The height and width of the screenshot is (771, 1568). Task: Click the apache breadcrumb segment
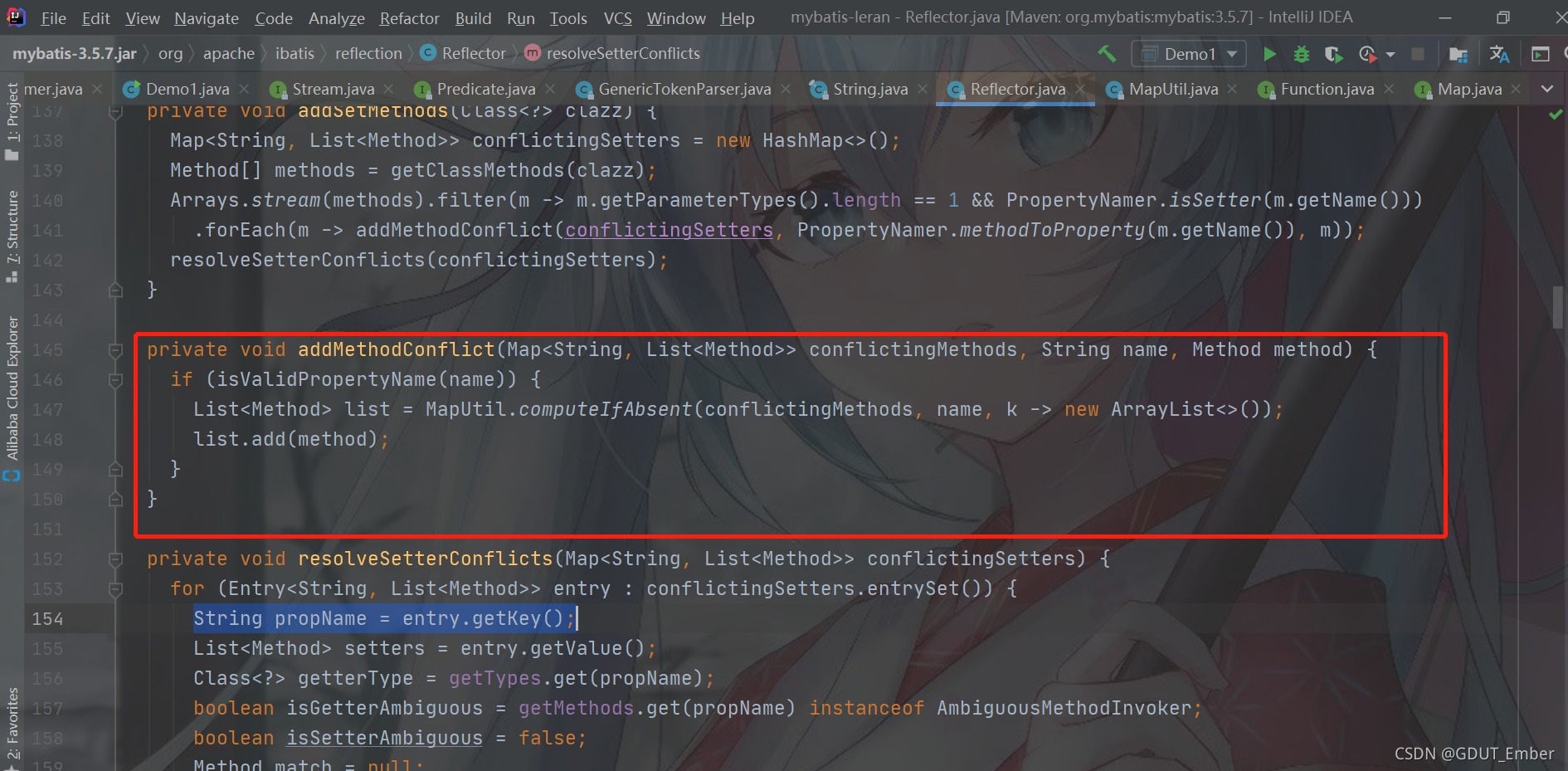(229, 54)
